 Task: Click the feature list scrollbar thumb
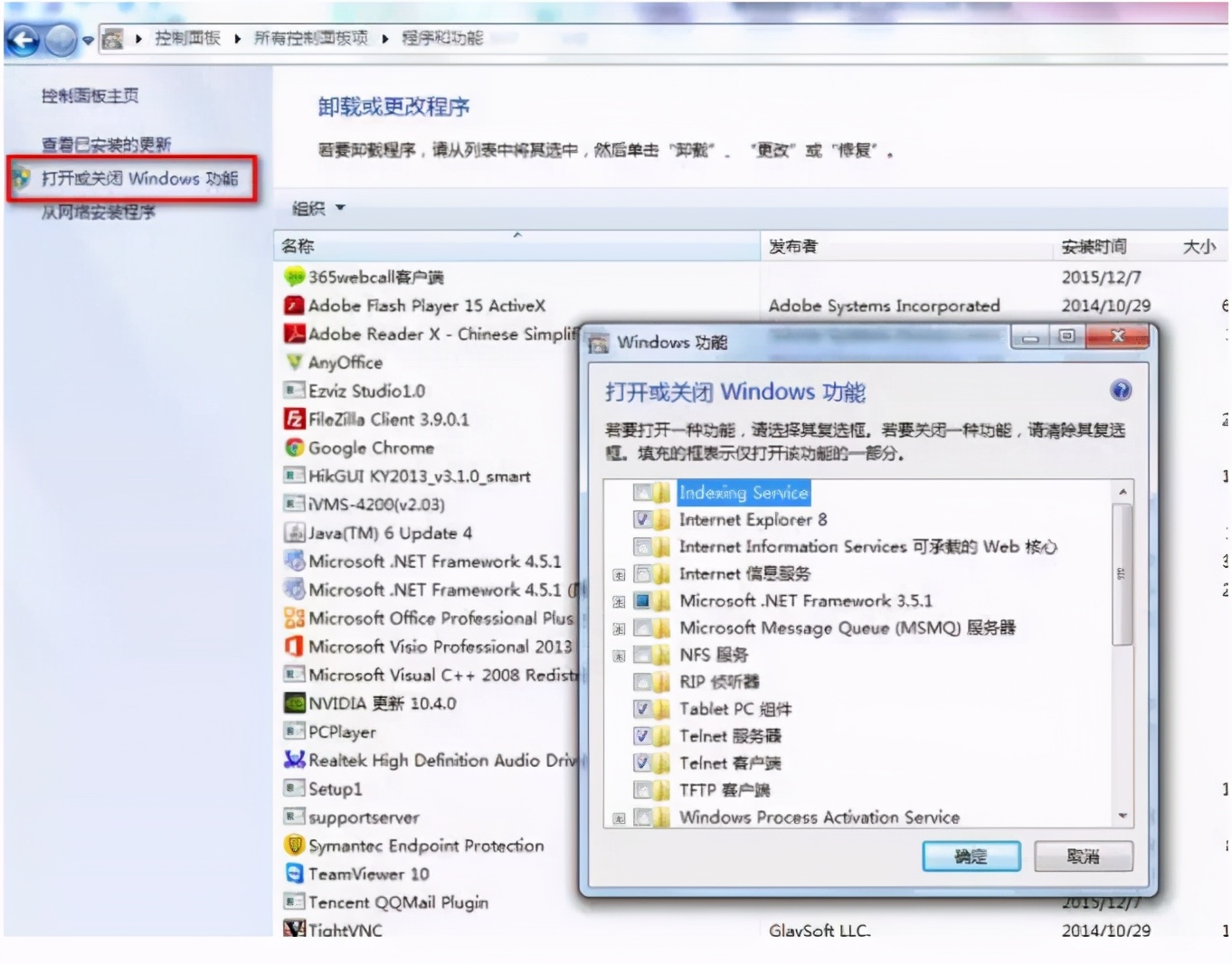(1122, 575)
